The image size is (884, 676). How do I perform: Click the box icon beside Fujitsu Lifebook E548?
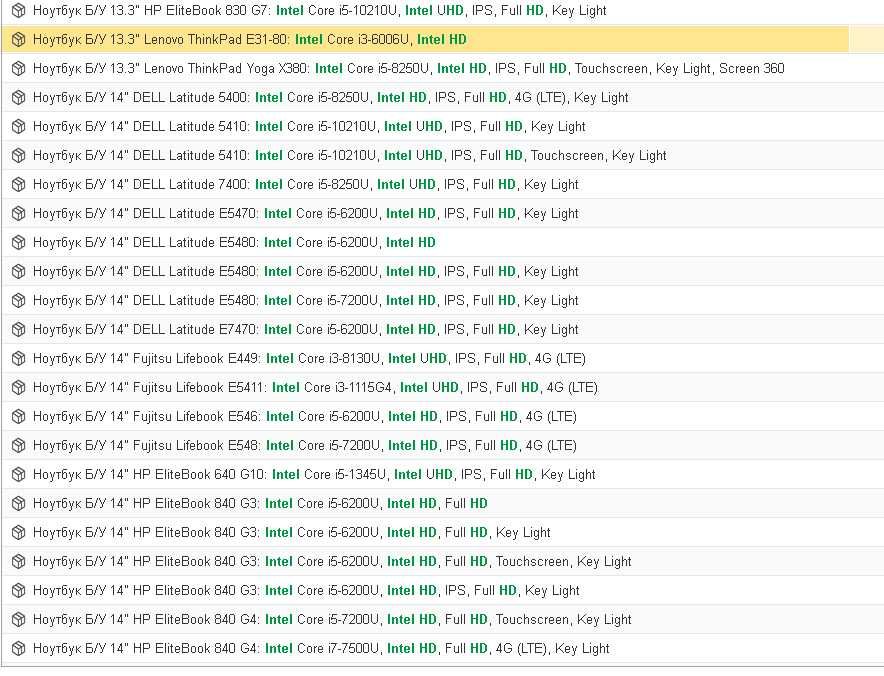pyautogui.click(x=19, y=445)
